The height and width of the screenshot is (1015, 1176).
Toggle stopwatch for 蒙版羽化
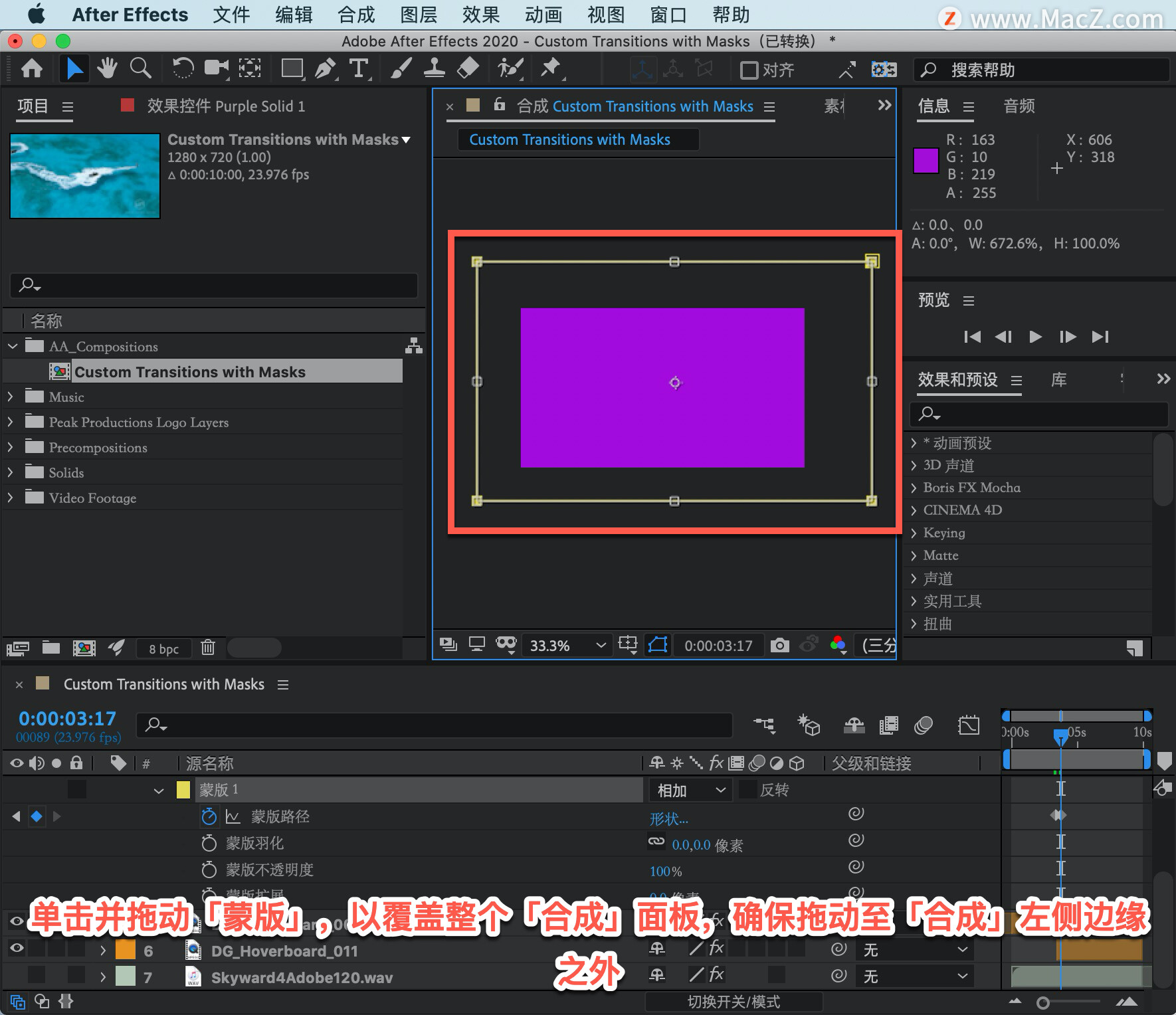coord(209,843)
